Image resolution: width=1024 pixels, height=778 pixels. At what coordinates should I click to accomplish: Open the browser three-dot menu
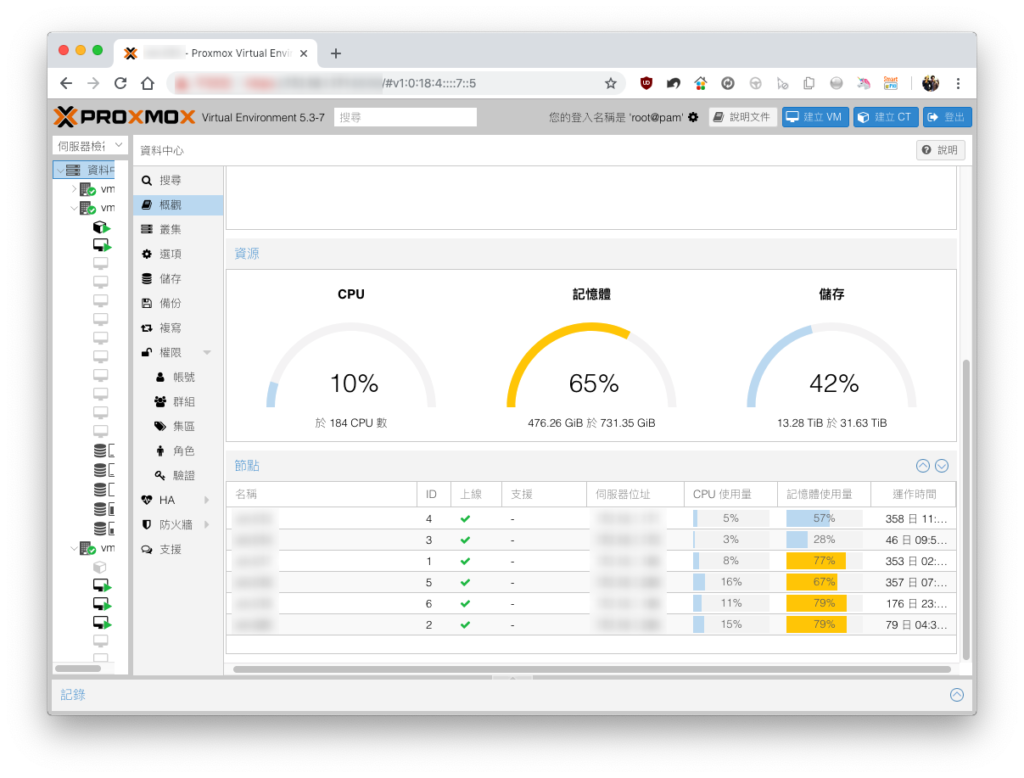point(958,83)
